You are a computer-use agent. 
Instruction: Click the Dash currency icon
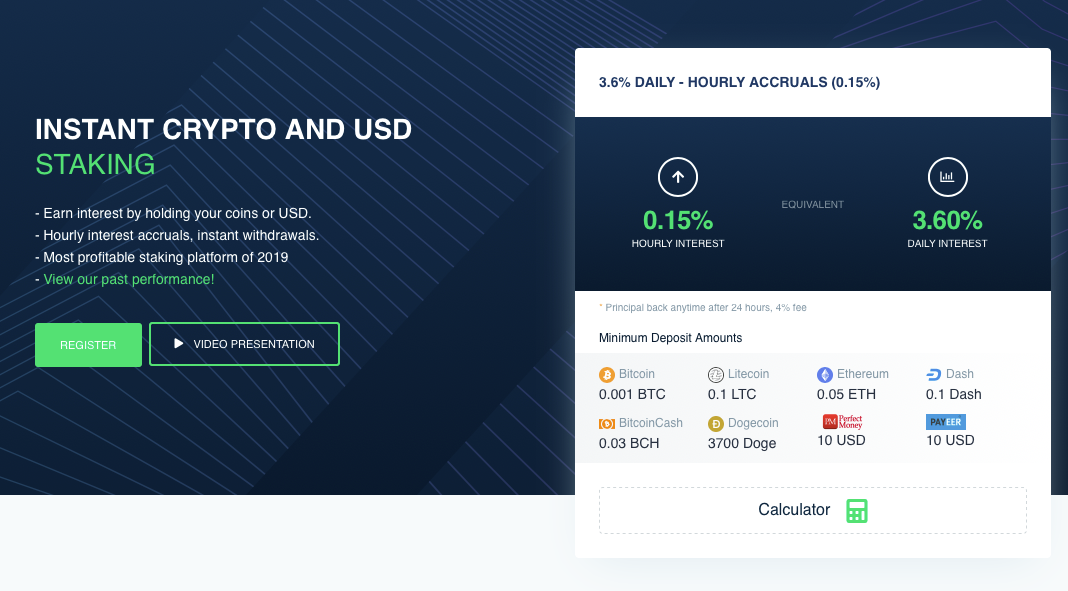[x=933, y=374]
